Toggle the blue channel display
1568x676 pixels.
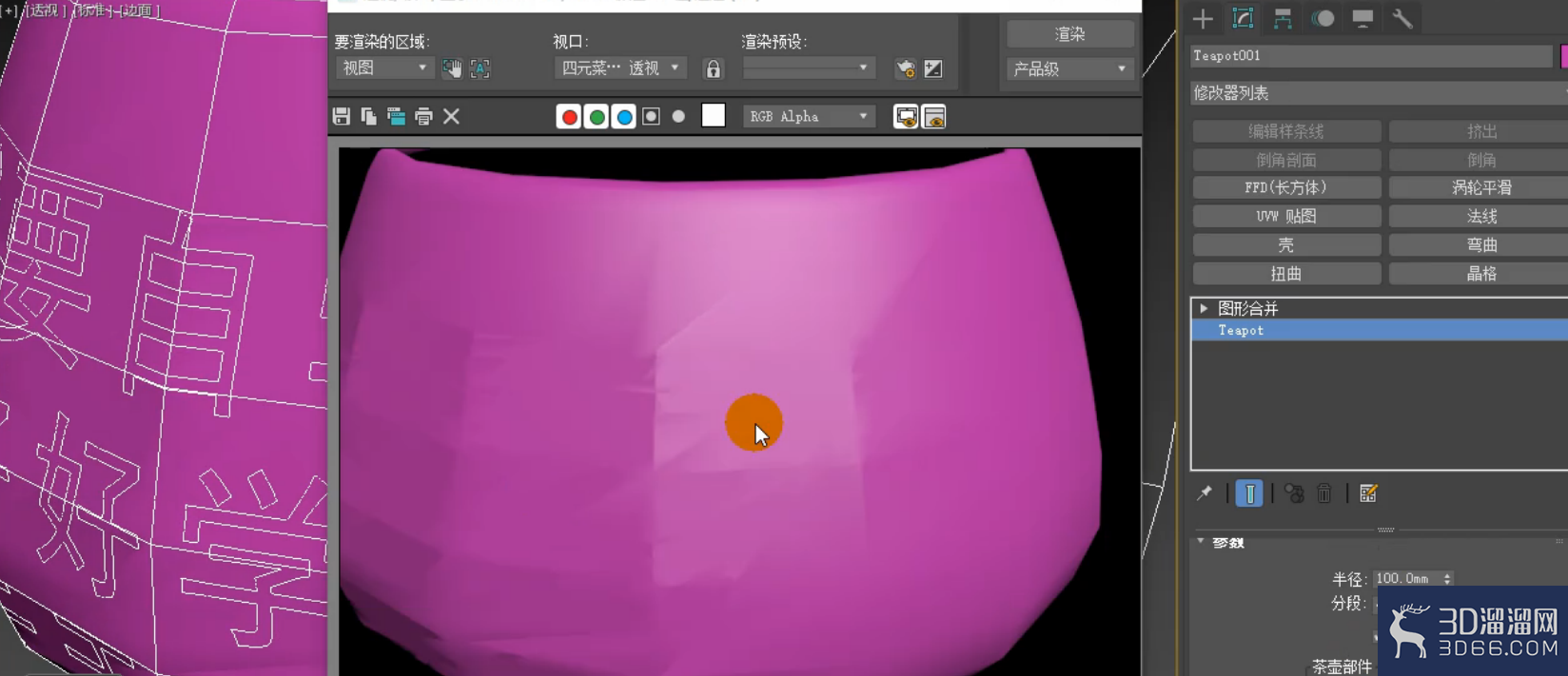(x=624, y=116)
